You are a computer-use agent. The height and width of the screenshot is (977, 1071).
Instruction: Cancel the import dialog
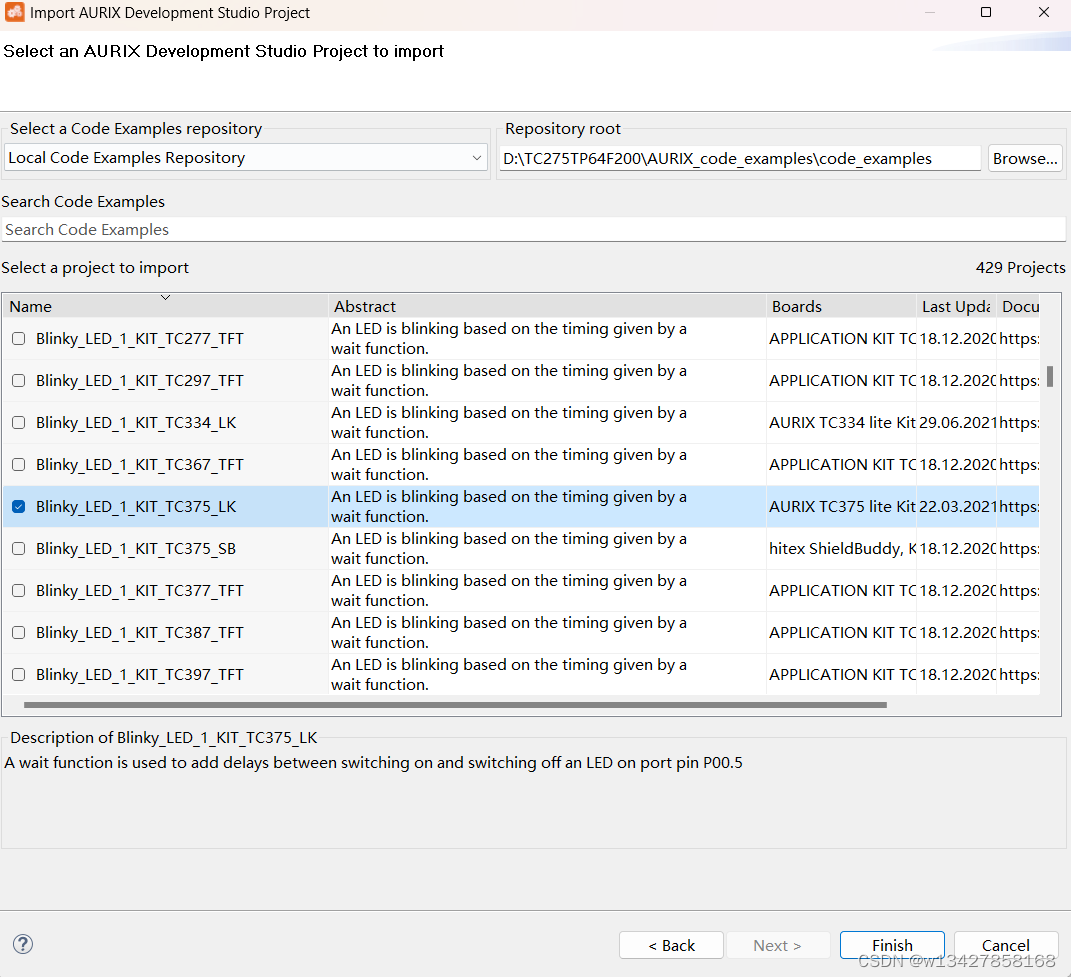1005,945
